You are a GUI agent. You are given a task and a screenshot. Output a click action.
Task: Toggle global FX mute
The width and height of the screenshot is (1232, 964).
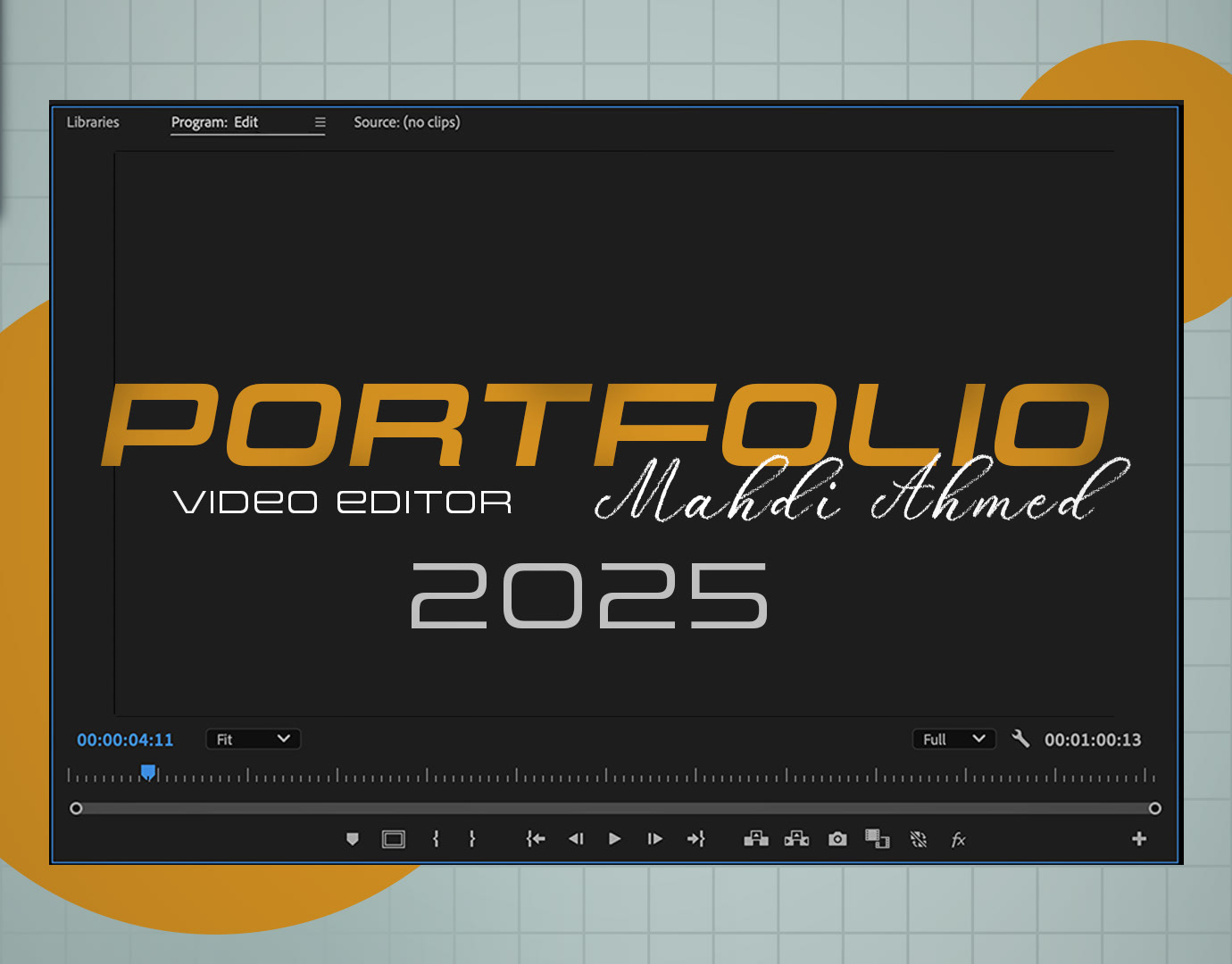click(959, 840)
